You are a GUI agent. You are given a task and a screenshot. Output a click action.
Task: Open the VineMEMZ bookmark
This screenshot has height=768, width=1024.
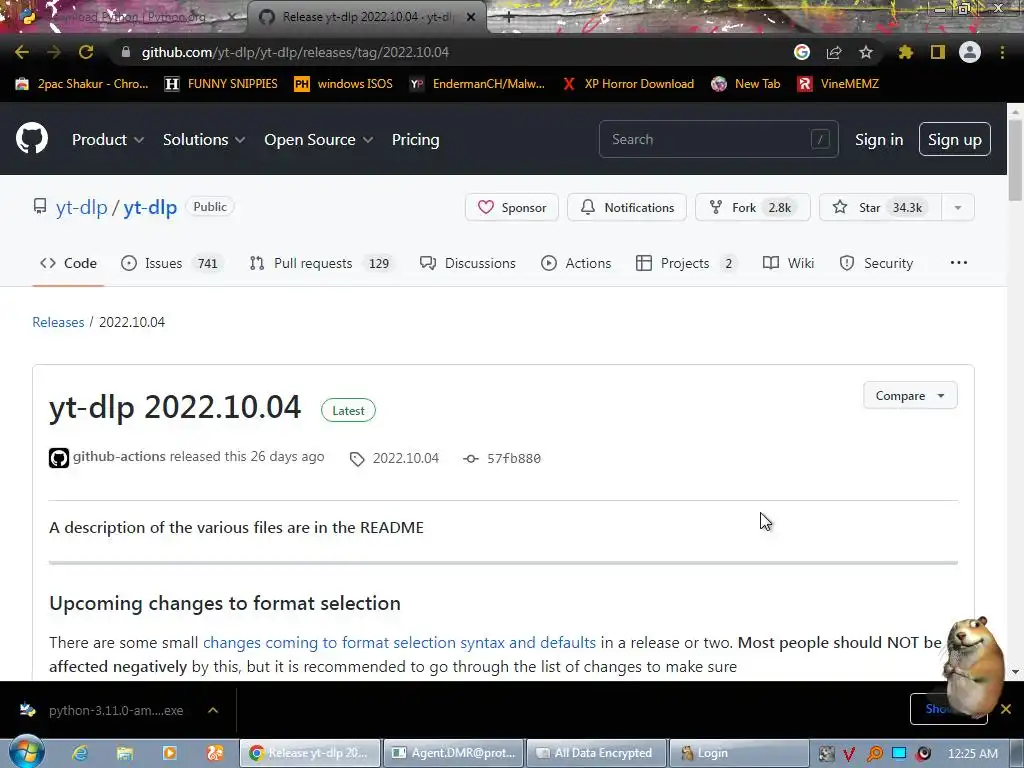[839, 84]
